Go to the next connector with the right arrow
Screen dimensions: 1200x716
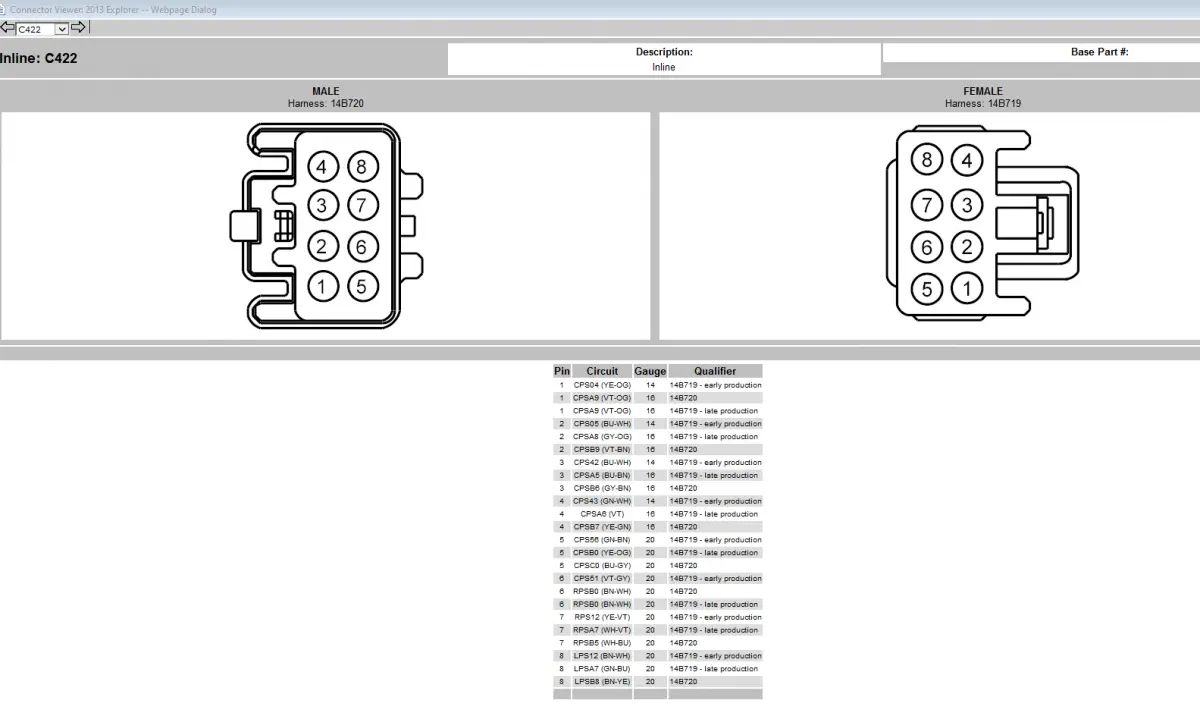coord(78,28)
